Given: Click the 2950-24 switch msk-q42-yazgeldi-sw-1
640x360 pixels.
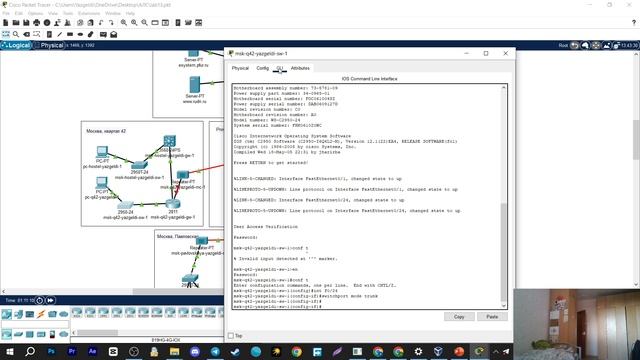Looking at the screenshot, I should pyautogui.click(x=125, y=205).
